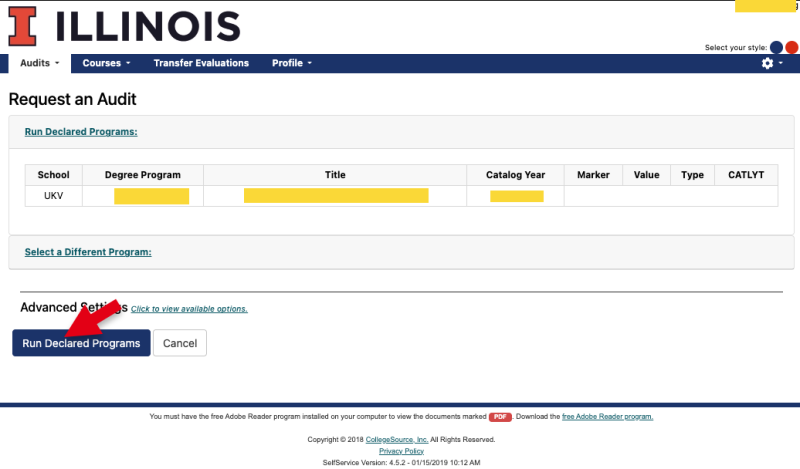Image resolution: width=800 pixels, height=469 pixels.
Task: Open the settings gear menu
Action: point(771,63)
